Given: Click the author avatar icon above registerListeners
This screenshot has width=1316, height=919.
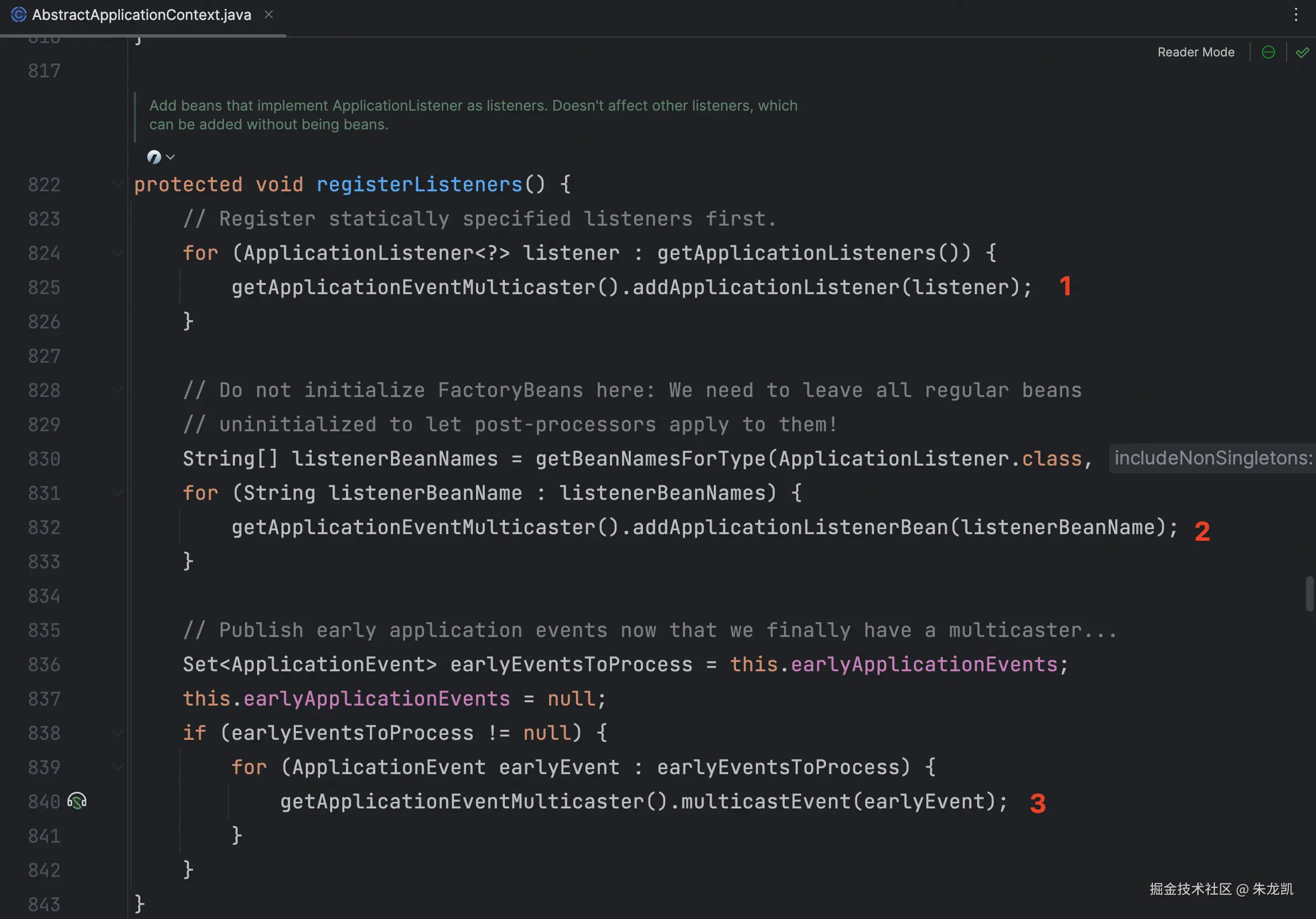Looking at the screenshot, I should pos(154,156).
